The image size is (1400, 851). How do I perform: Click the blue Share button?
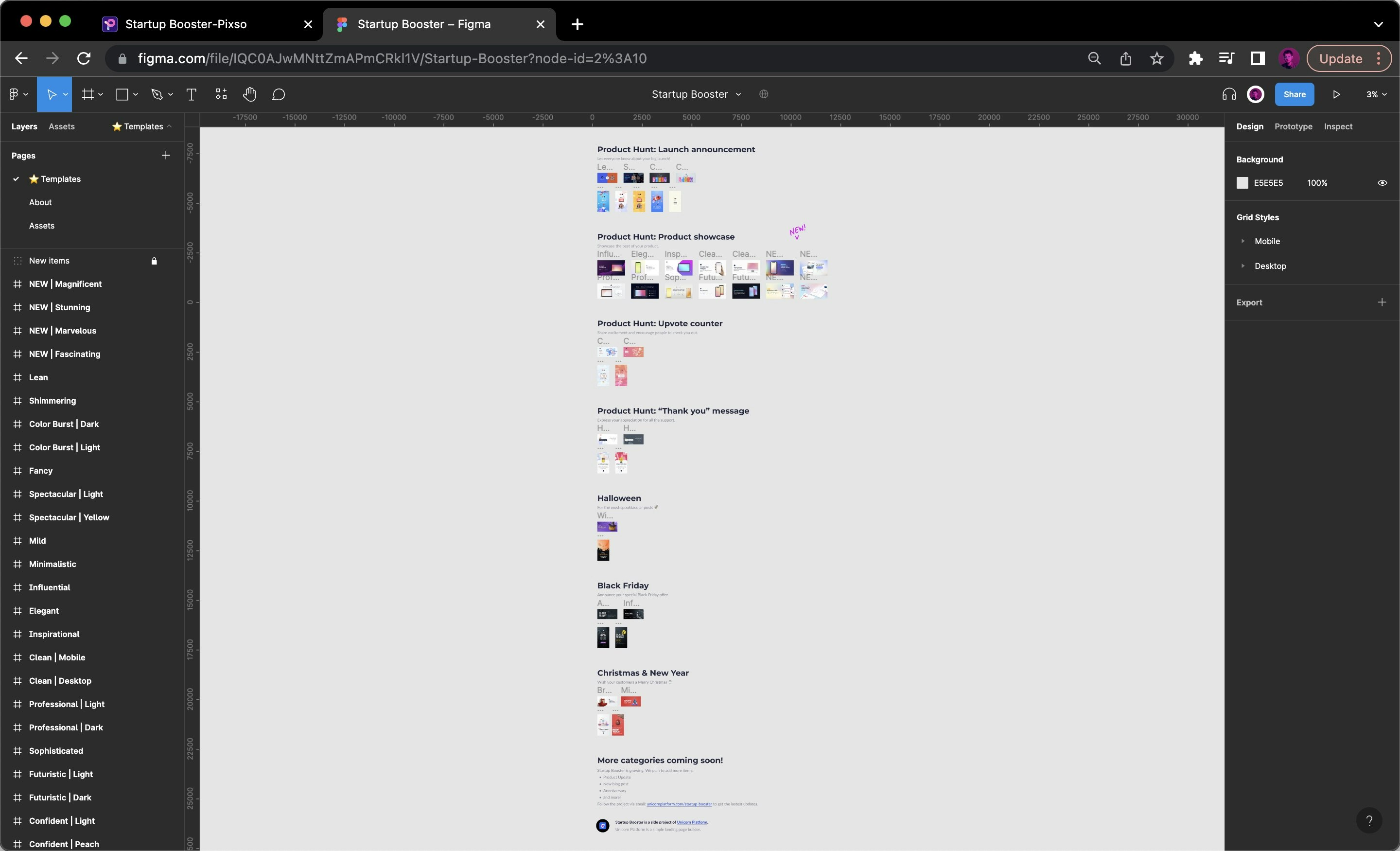pyautogui.click(x=1294, y=94)
